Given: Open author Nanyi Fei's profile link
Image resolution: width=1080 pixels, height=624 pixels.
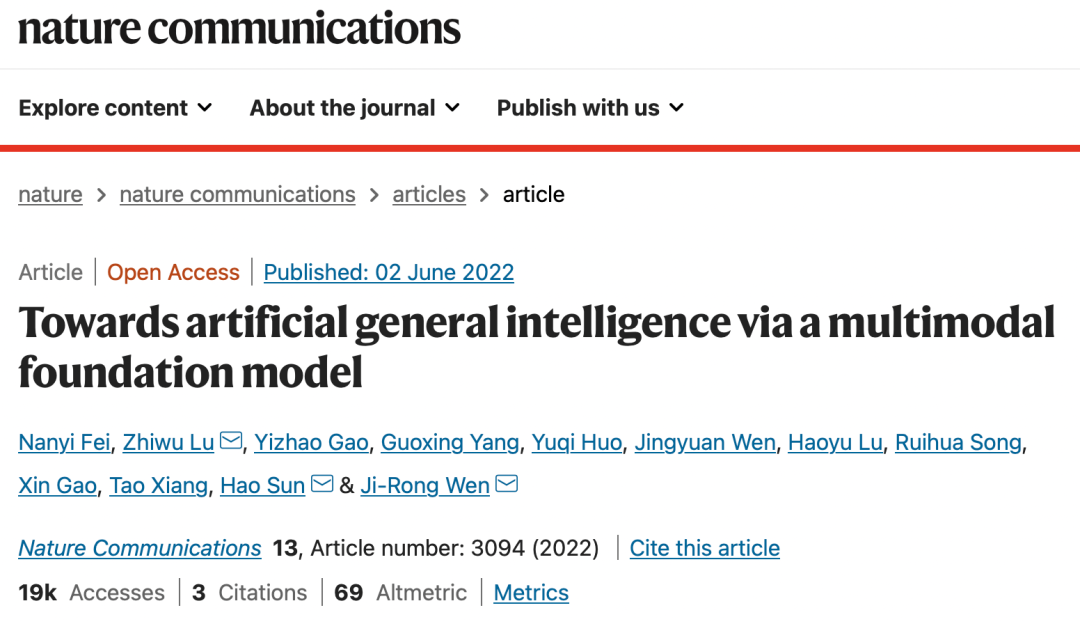Looking at the screenshot, I should 66,442.
